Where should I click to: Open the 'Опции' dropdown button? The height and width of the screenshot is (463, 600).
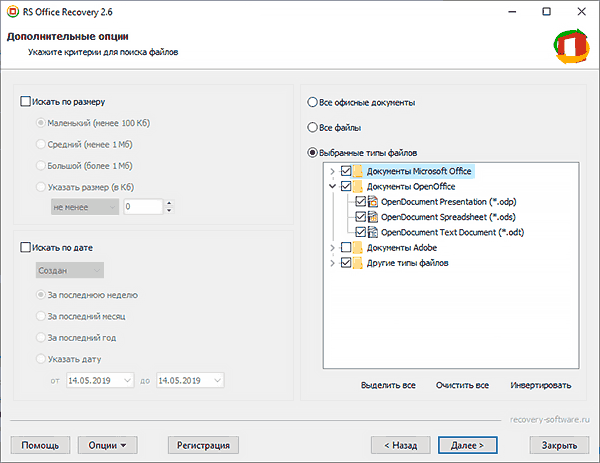(x=108, y=445)
